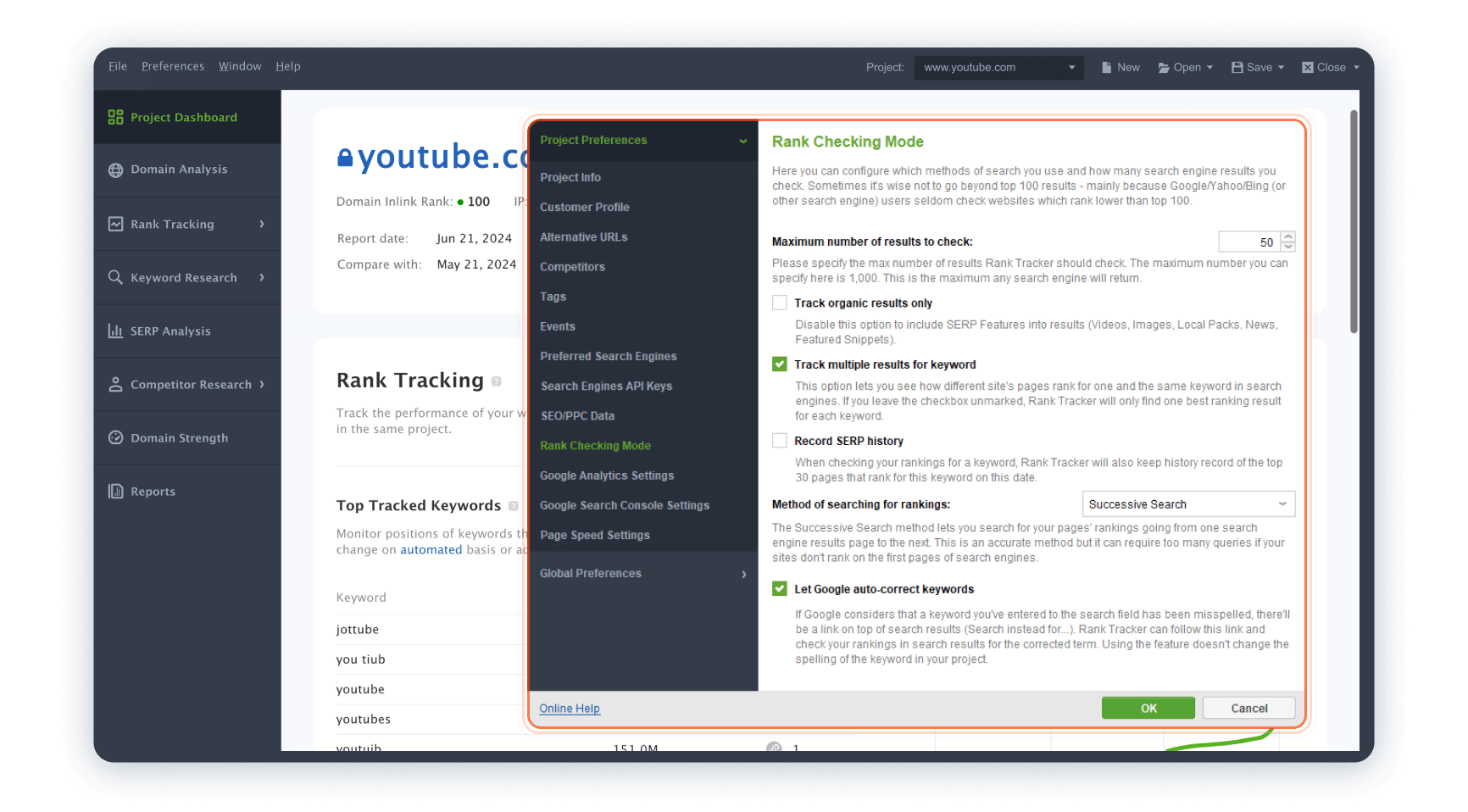Click the Close project X icon
The width and height of the screenshot is (1468, 812).
tap(1308, 67)
